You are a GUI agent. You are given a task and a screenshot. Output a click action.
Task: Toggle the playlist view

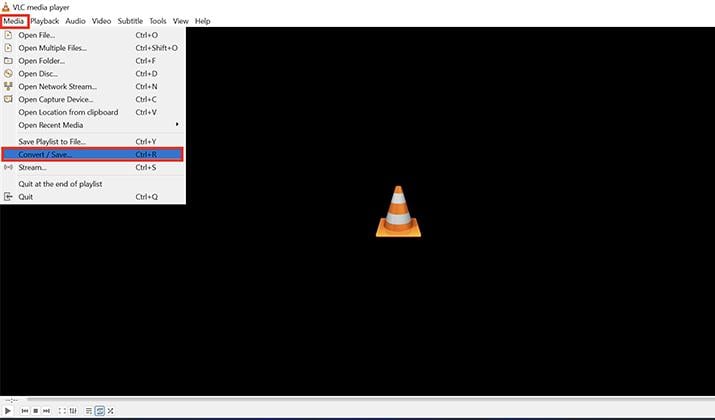pyautogui.click(x=89, y=411)
